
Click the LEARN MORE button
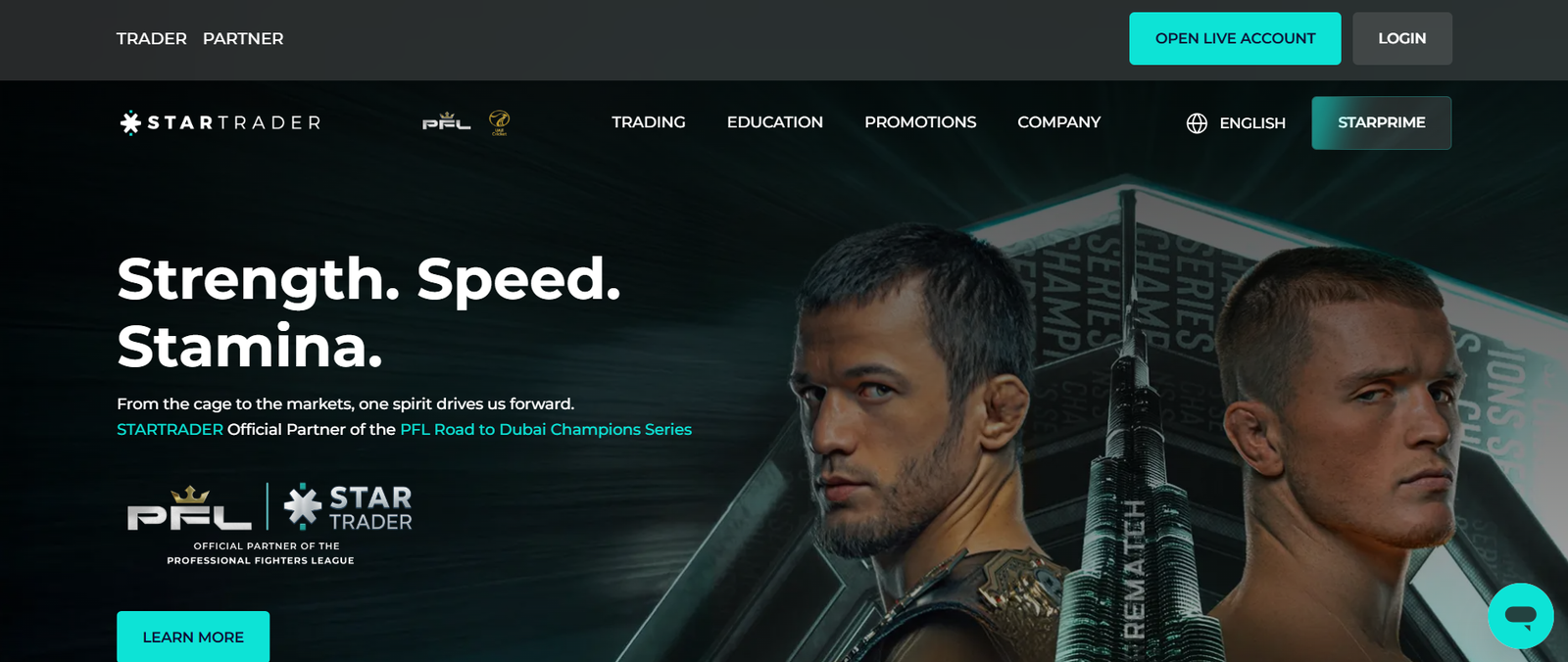point(193,637)
